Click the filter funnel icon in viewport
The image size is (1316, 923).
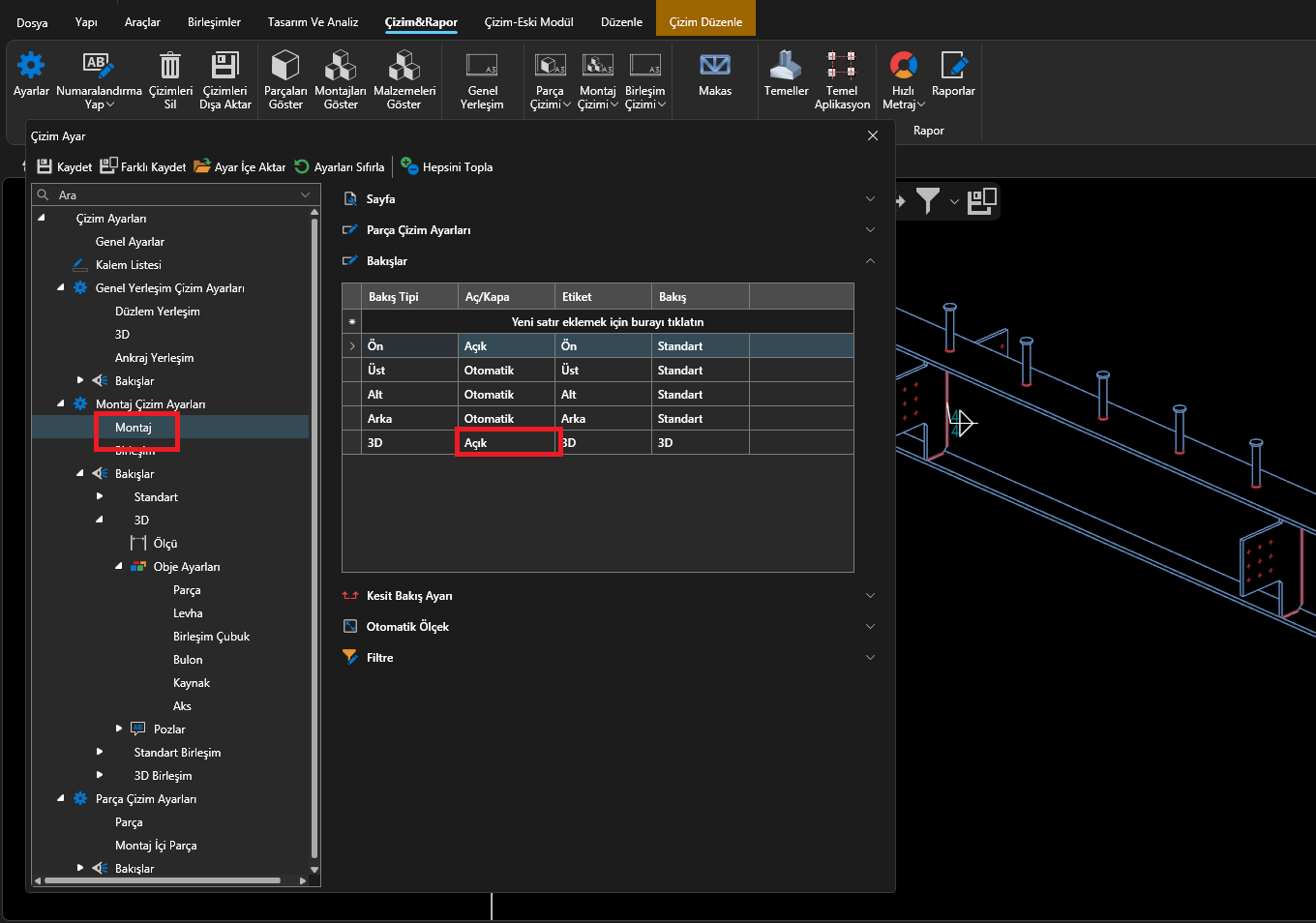click(x=928, y=200)
